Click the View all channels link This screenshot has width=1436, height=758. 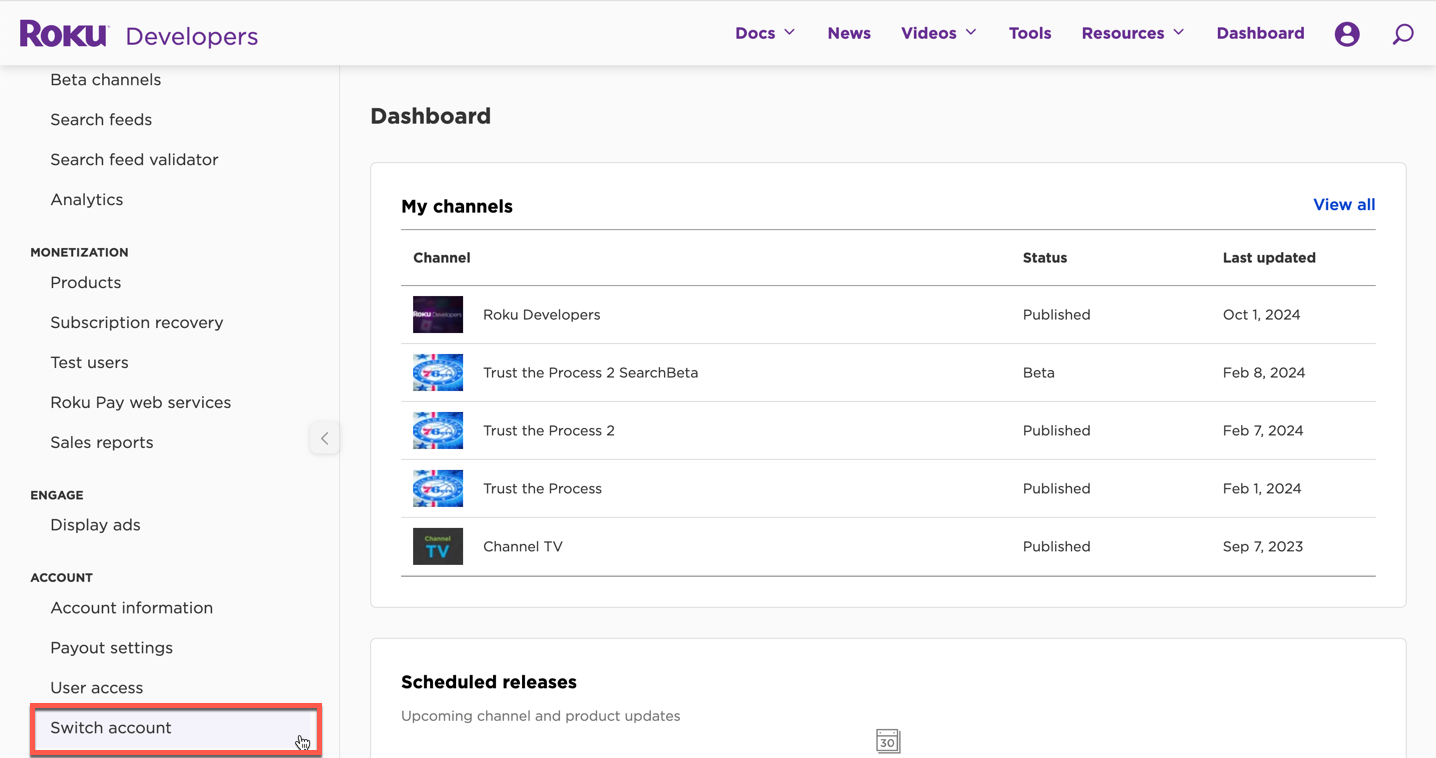pyautogui.click(x=1343, y=205)
